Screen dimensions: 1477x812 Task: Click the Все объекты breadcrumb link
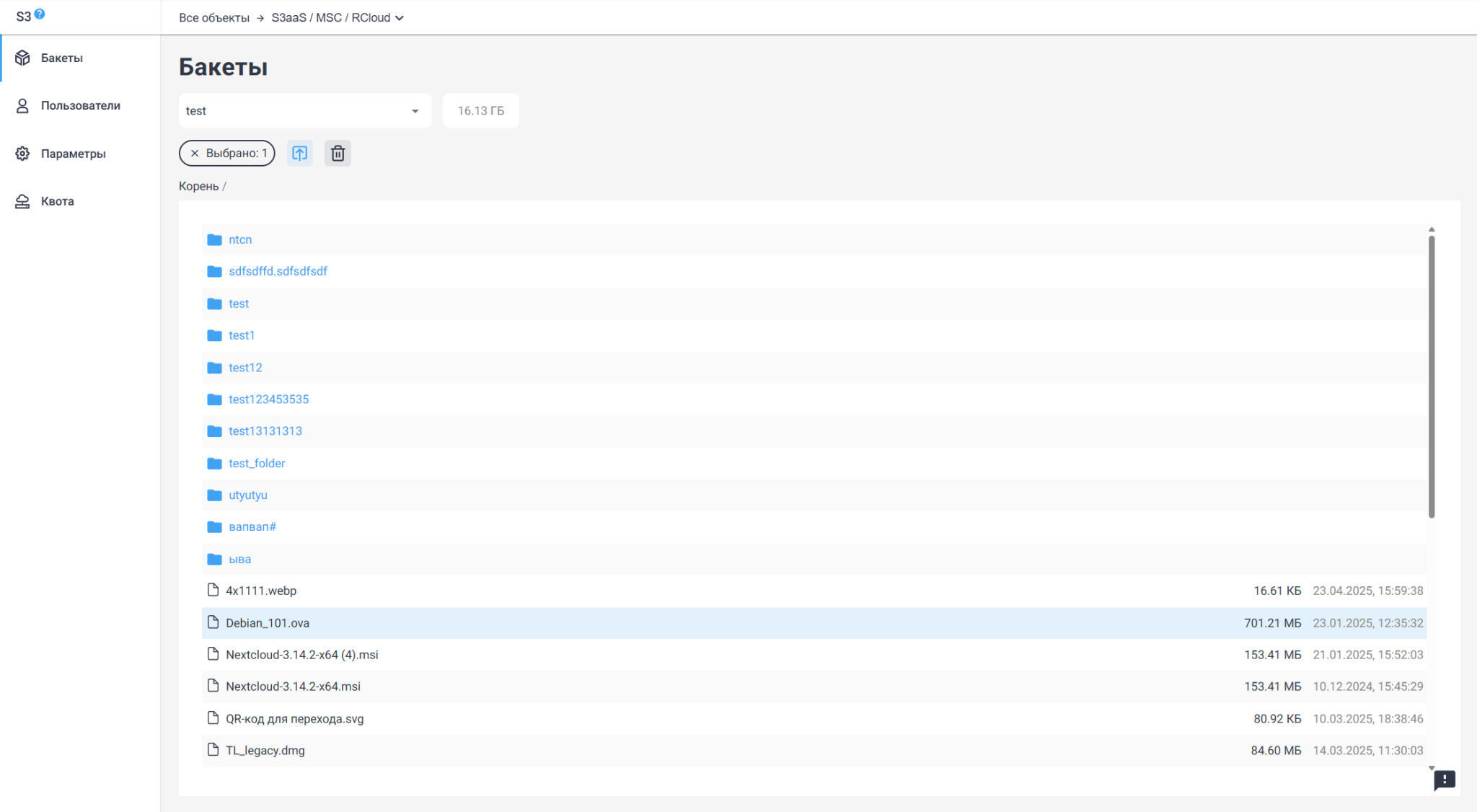(213, 18)
